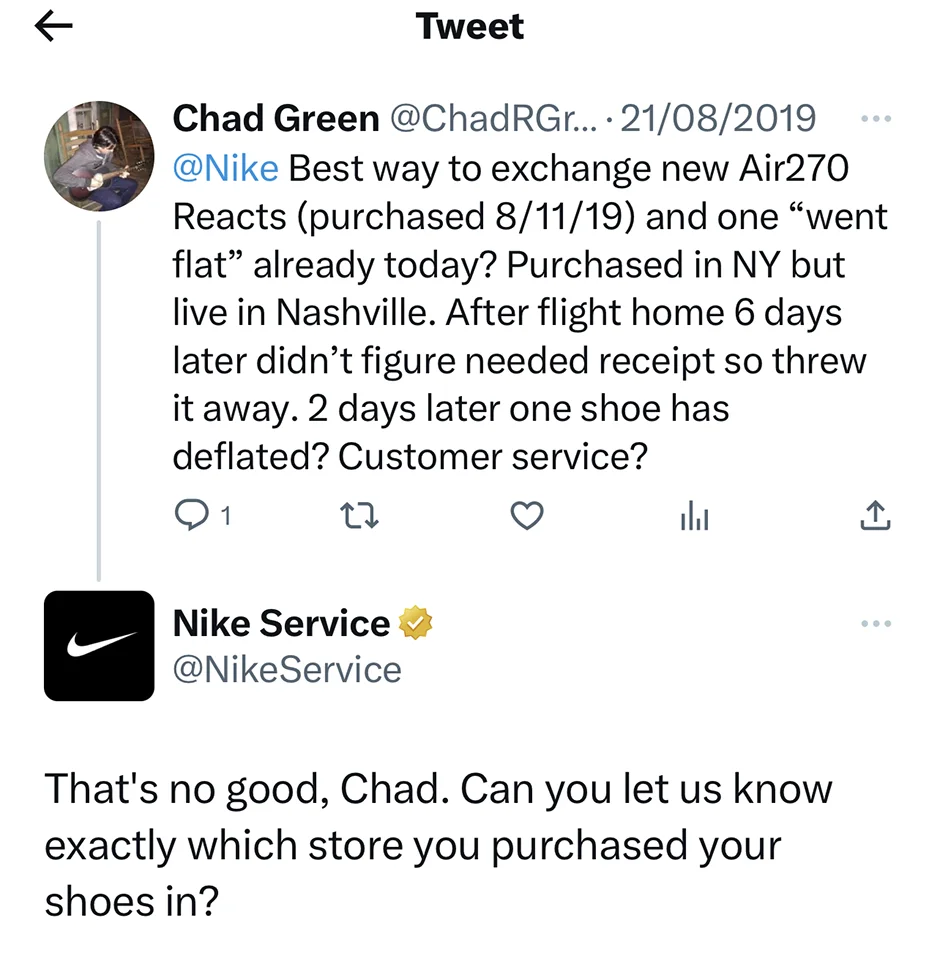Tap the heart icon to like the tweet
Viewport: 940px width, 953px height.
(x=527, y=515)
